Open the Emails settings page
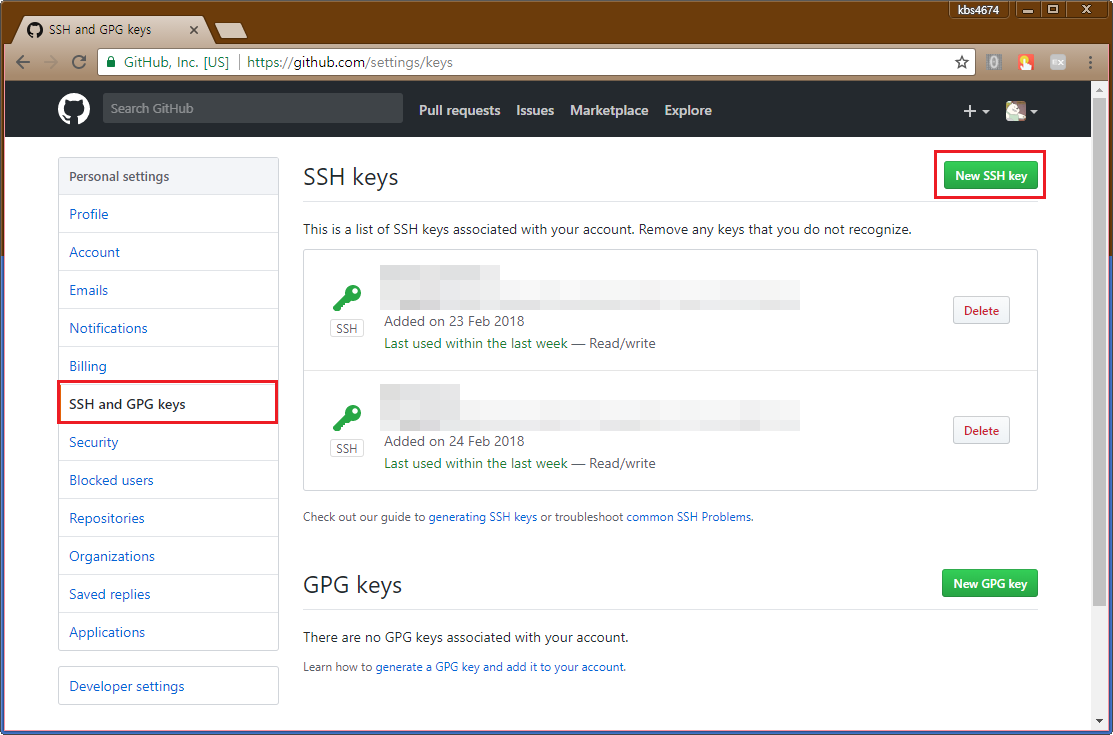This screenshot has width=1113, height=735. [x=168, y=290]
